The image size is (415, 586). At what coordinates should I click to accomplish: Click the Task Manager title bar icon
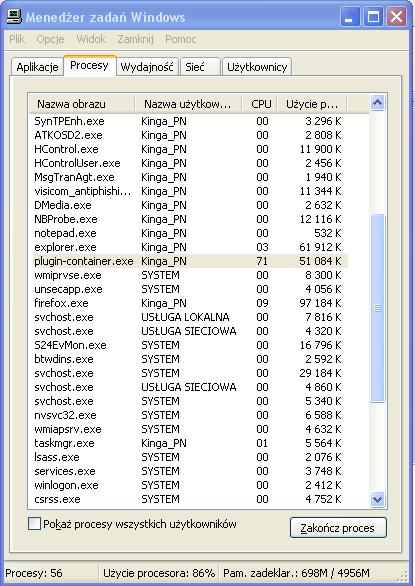pos(14,16)
